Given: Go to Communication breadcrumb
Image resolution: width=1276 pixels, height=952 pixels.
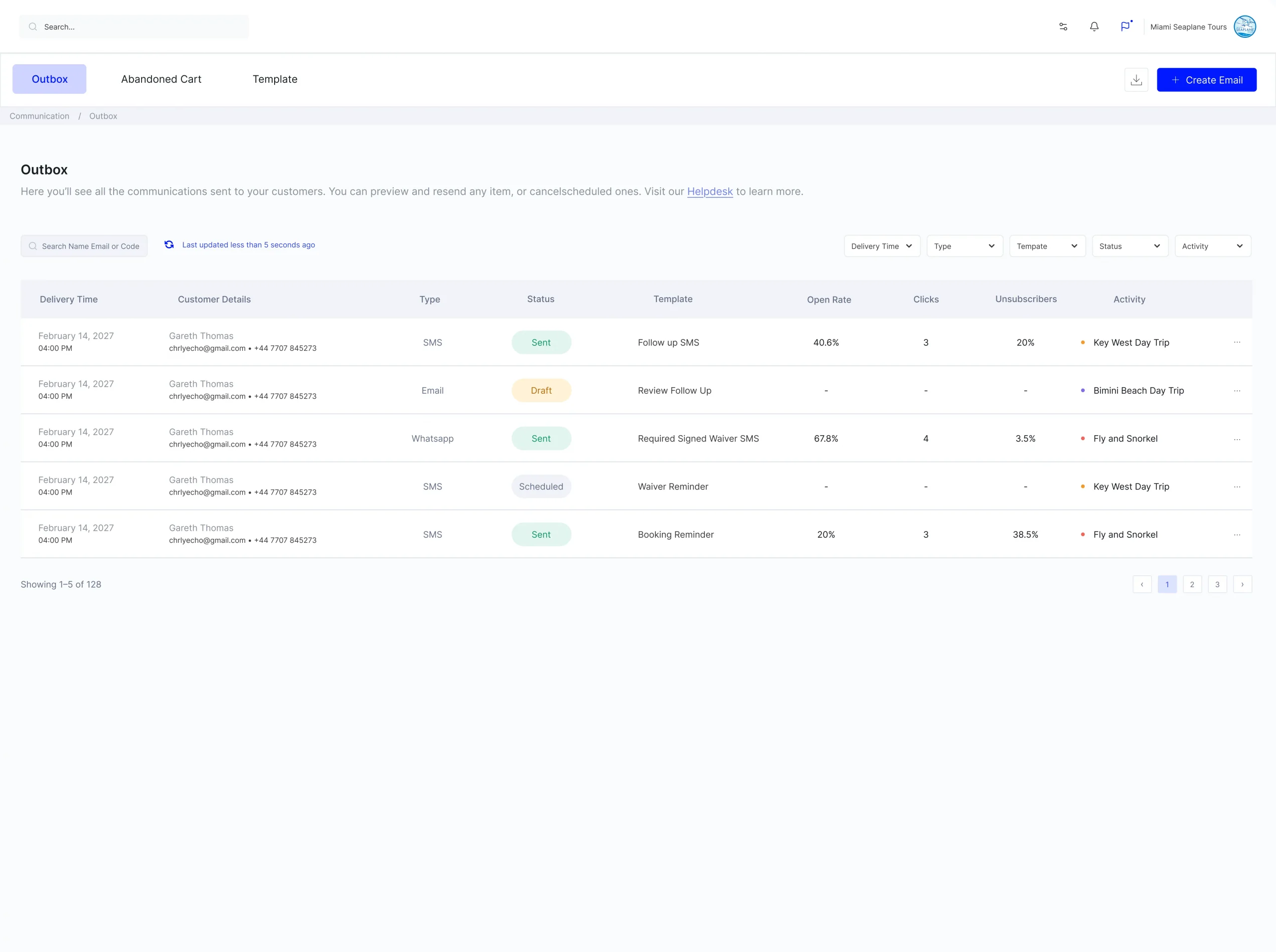Looking at the screenshot, I should pyautogui.click(x=39, y=116).
